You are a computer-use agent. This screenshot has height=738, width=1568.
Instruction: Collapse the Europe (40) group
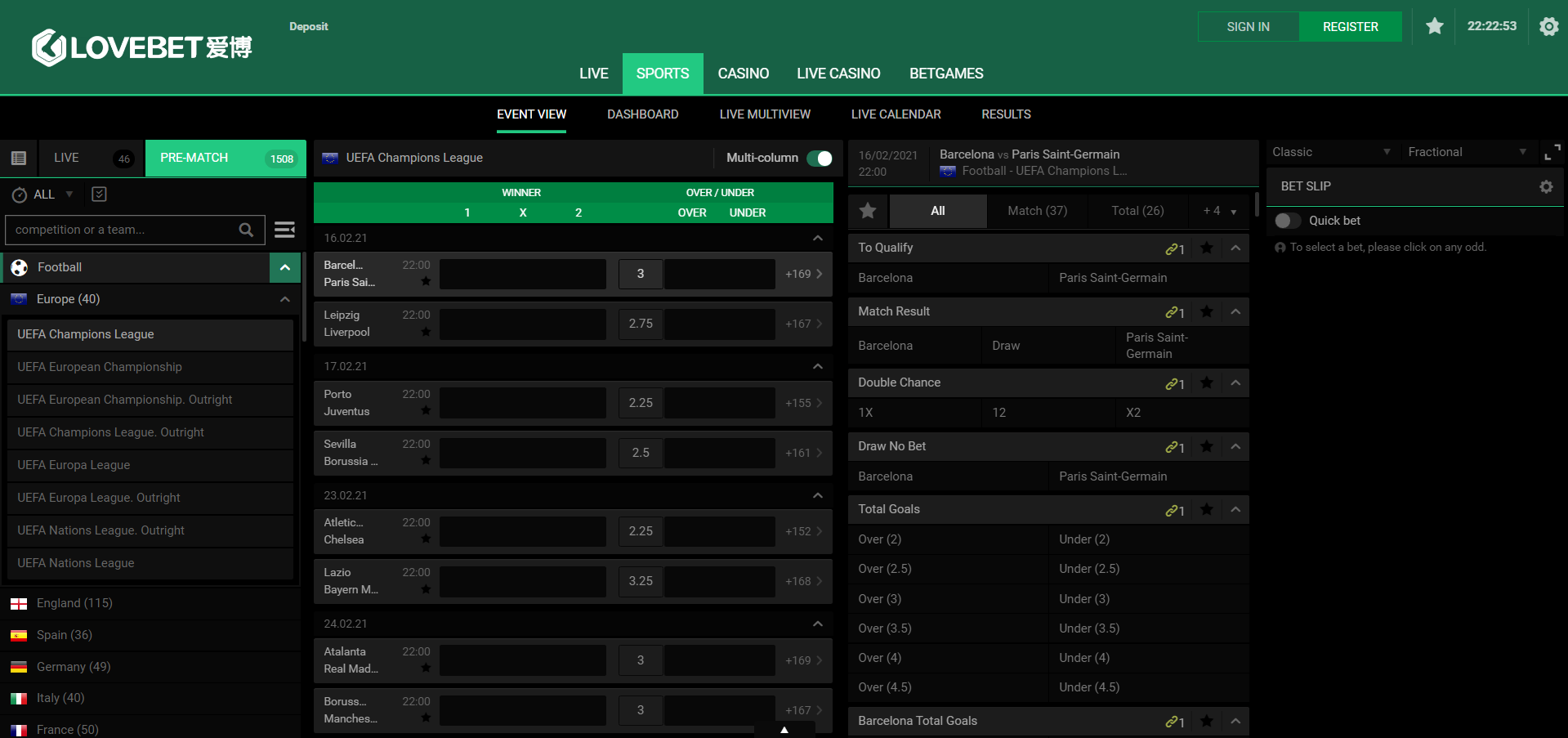coord(285,299)
